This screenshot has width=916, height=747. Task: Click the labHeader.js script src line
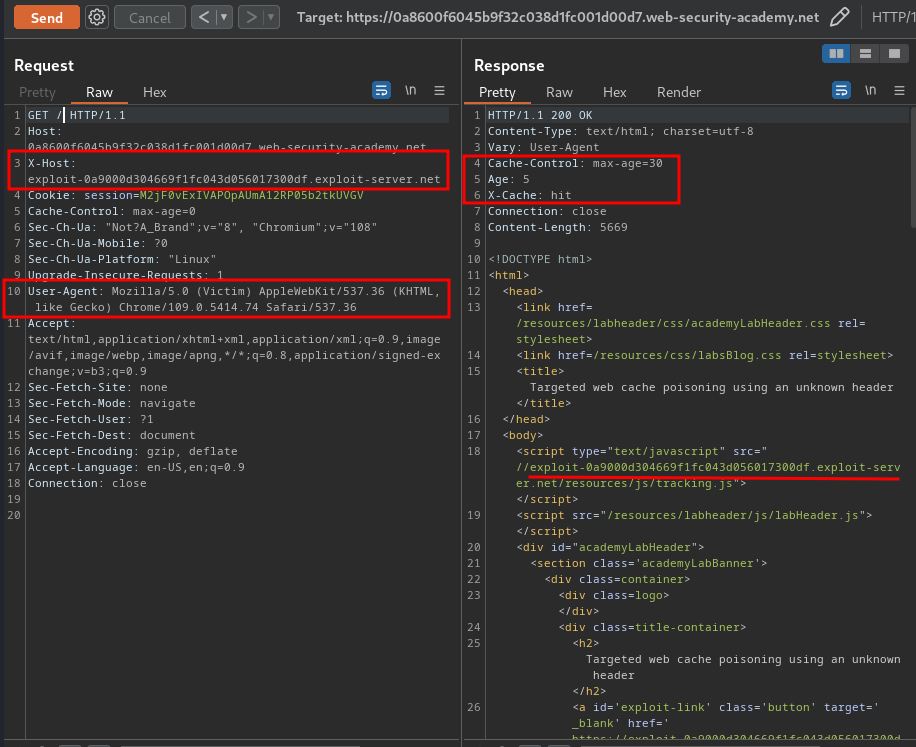coord(694,515)
